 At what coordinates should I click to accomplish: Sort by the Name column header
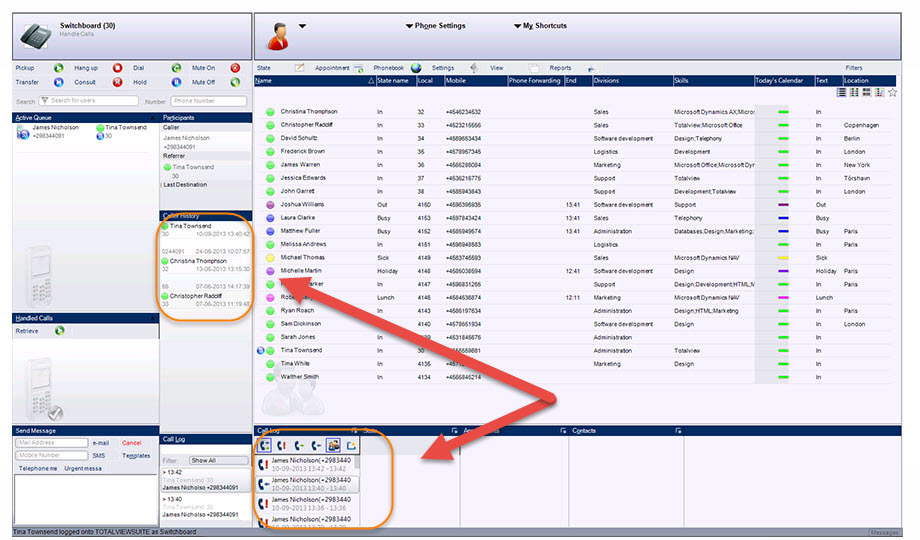tap(314, 80)
